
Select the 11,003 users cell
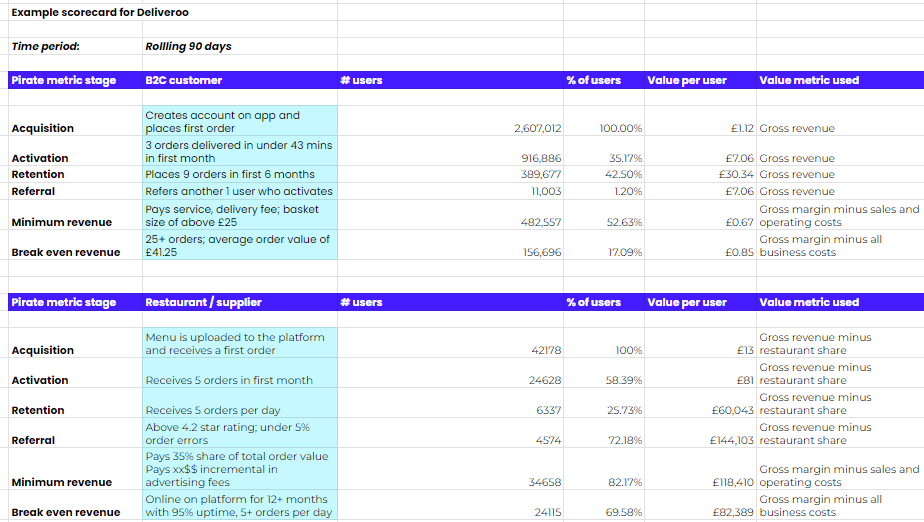[x=450, y=191]
